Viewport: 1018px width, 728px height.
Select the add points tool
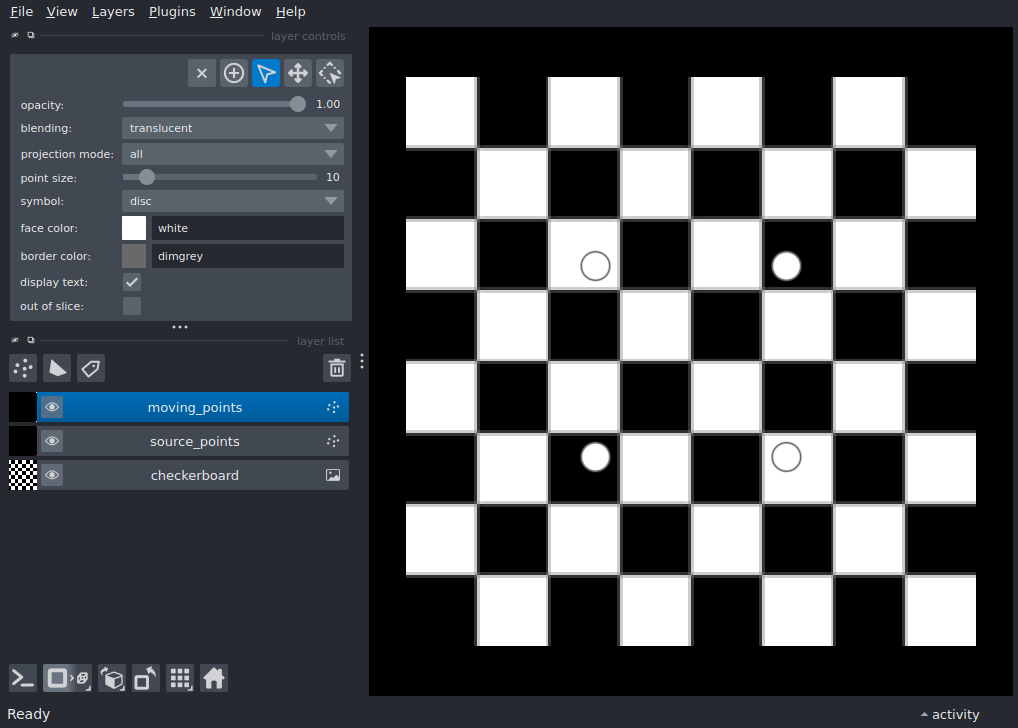pyautogui.click(x=233, y=73)
